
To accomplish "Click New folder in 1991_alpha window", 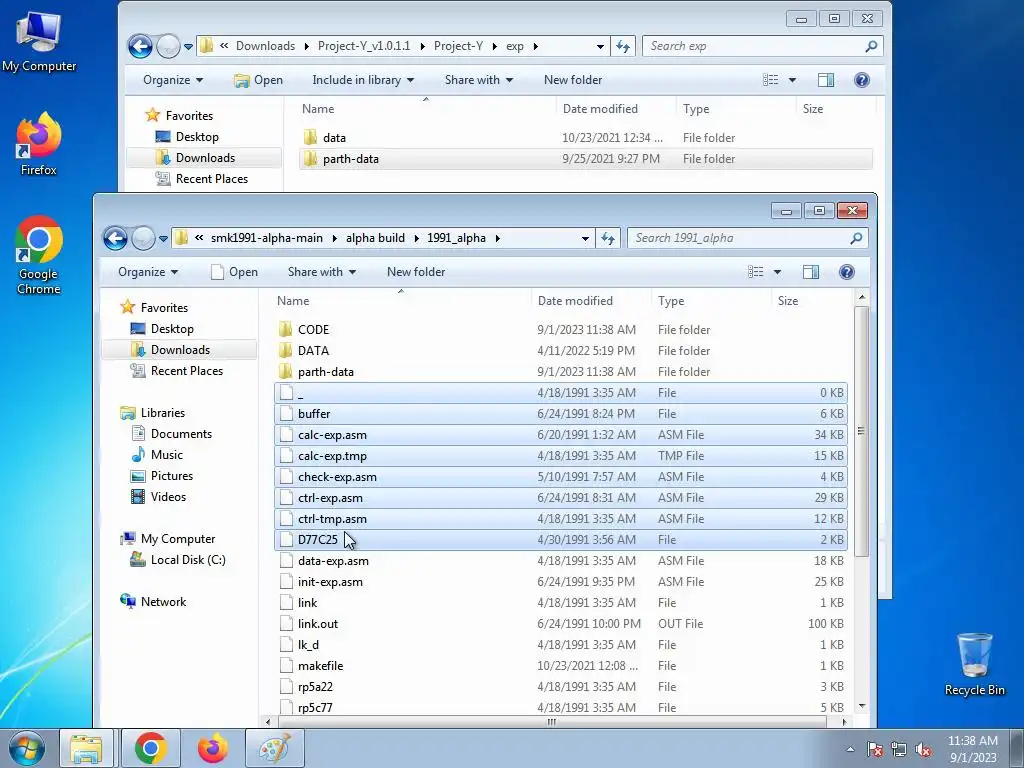I will (x=416, y=272).
